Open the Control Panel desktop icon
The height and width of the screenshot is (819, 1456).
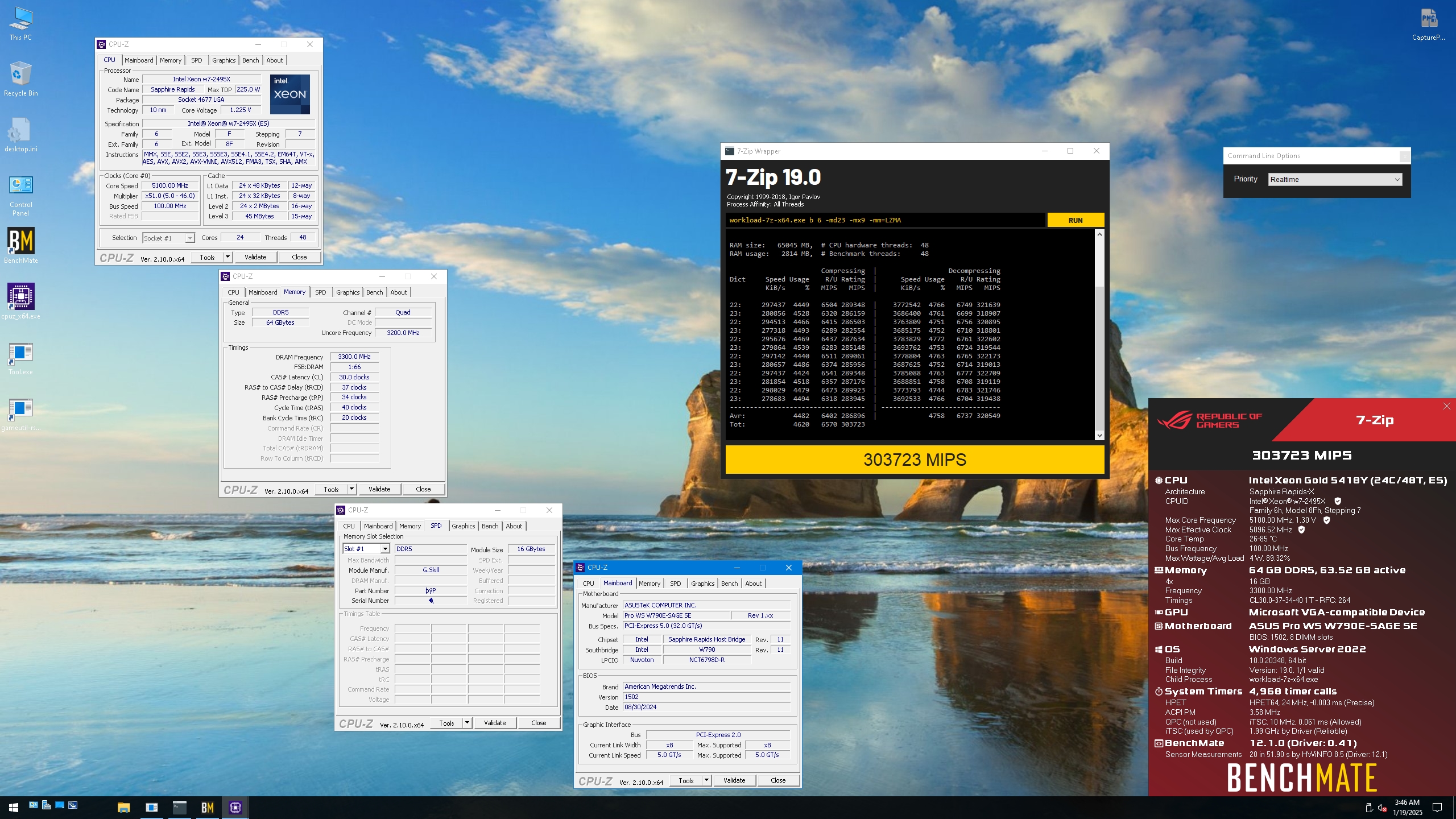pos(20,195)
